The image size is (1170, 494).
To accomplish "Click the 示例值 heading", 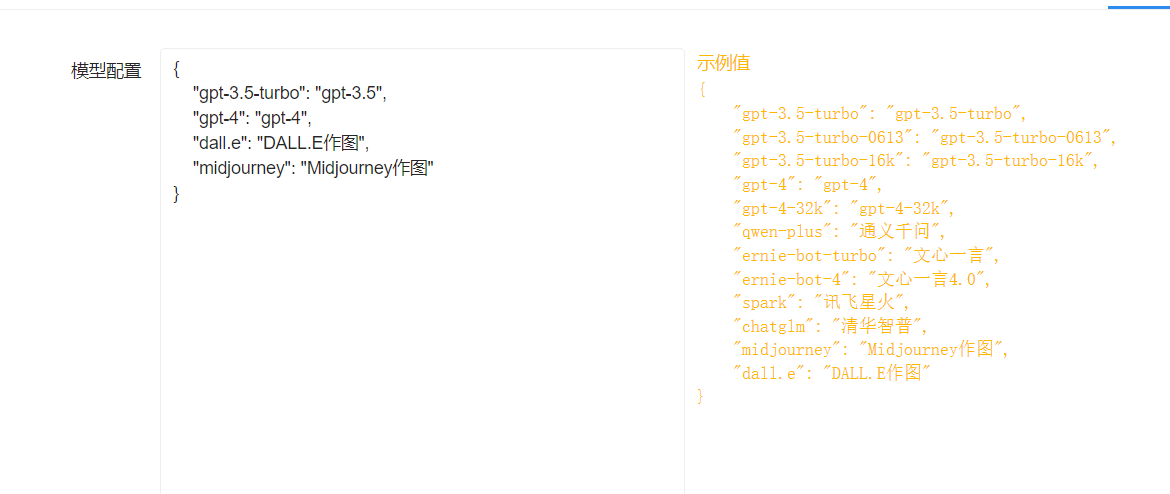I will pos(723,63).
